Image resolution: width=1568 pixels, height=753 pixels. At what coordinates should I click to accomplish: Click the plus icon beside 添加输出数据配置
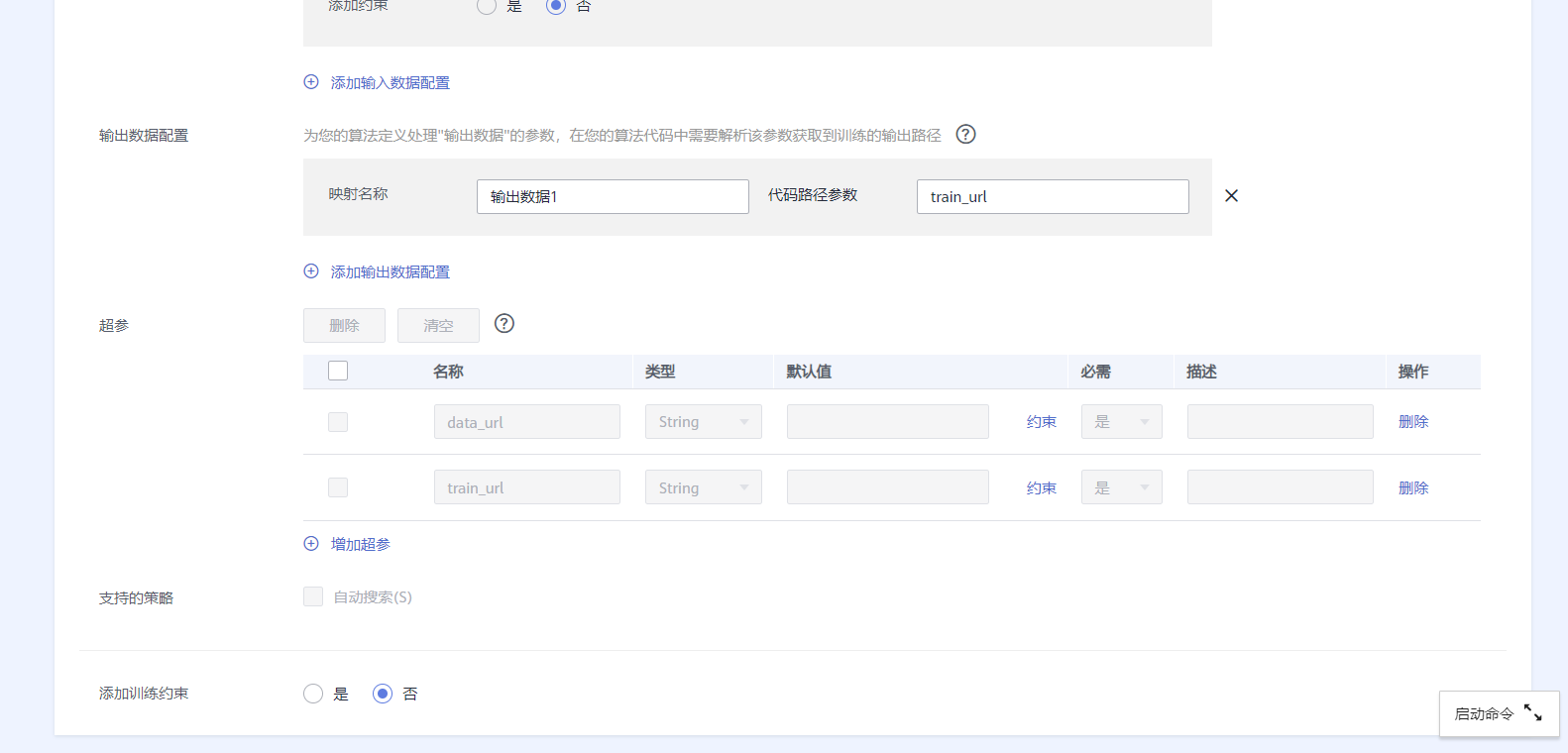(x=311, y=271)
